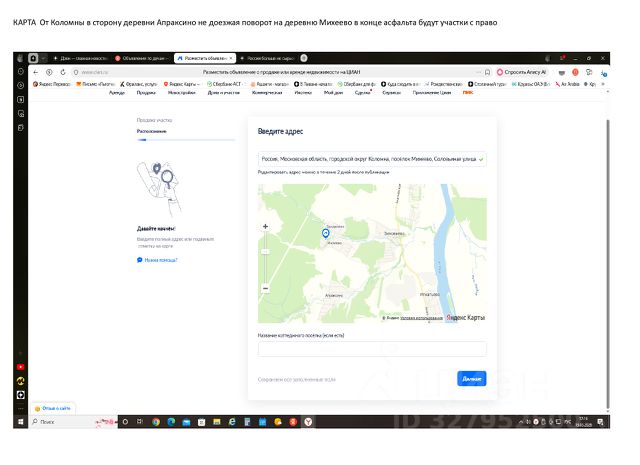
Task: Click the address input field
Action: pos(372,159)
